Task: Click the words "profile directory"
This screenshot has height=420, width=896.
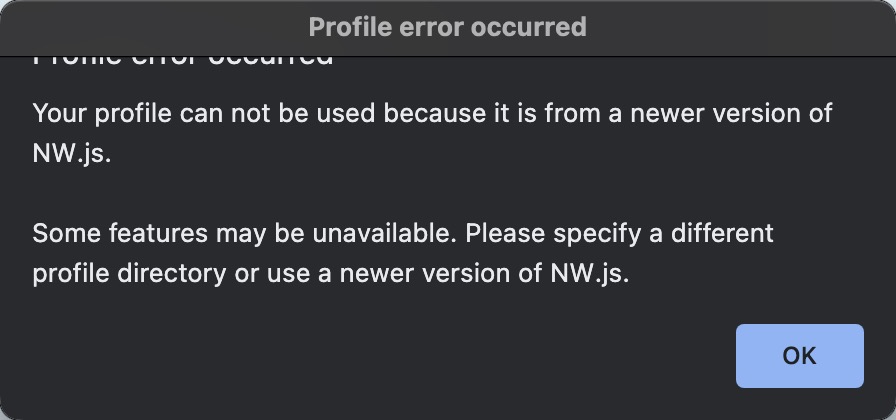Action: coord(129,273)
